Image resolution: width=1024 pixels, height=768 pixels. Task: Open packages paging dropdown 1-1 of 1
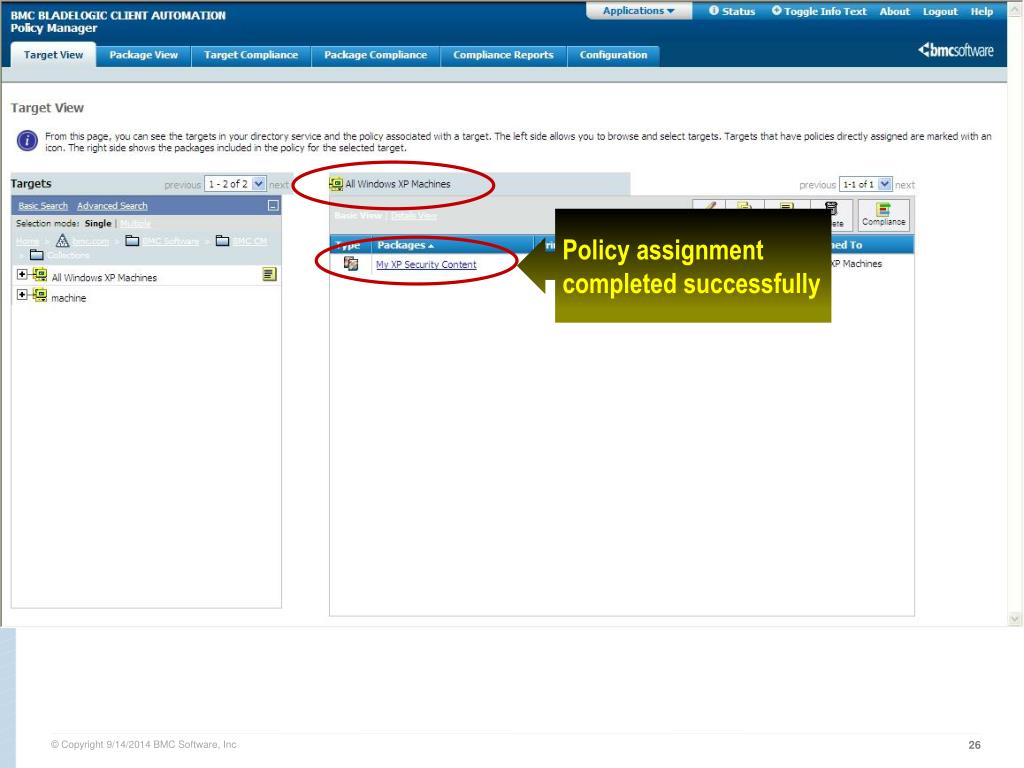pos(865,185)
